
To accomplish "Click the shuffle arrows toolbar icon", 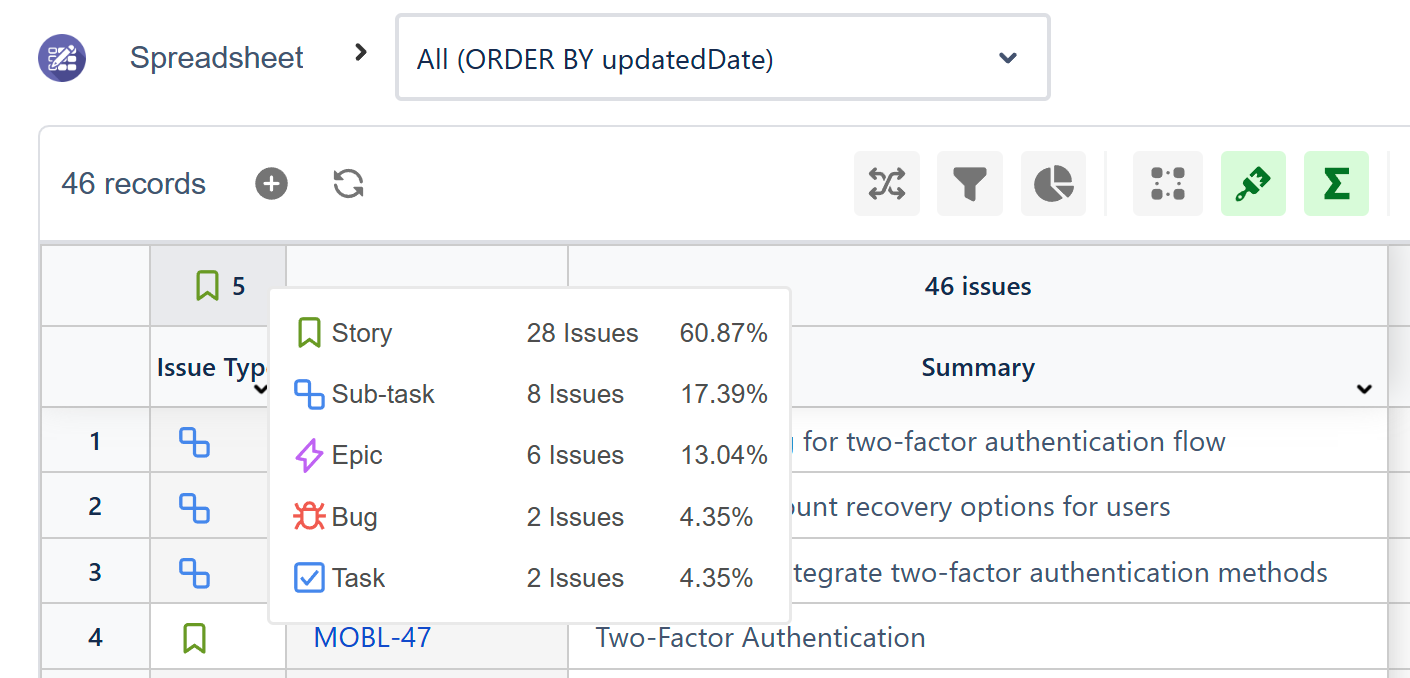I will [x=887, y=184].
